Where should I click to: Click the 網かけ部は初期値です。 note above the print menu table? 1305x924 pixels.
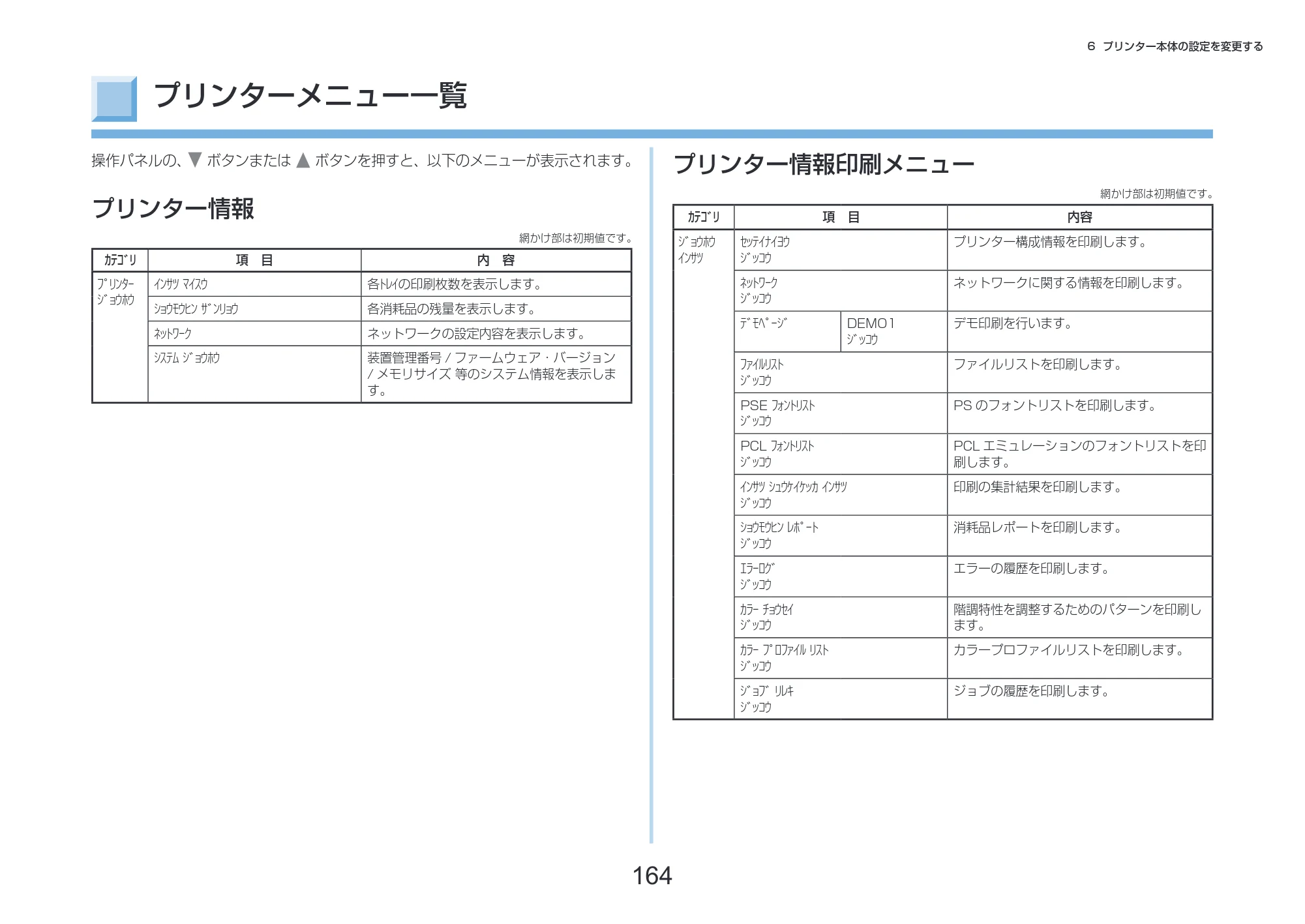pos(1156,194)
